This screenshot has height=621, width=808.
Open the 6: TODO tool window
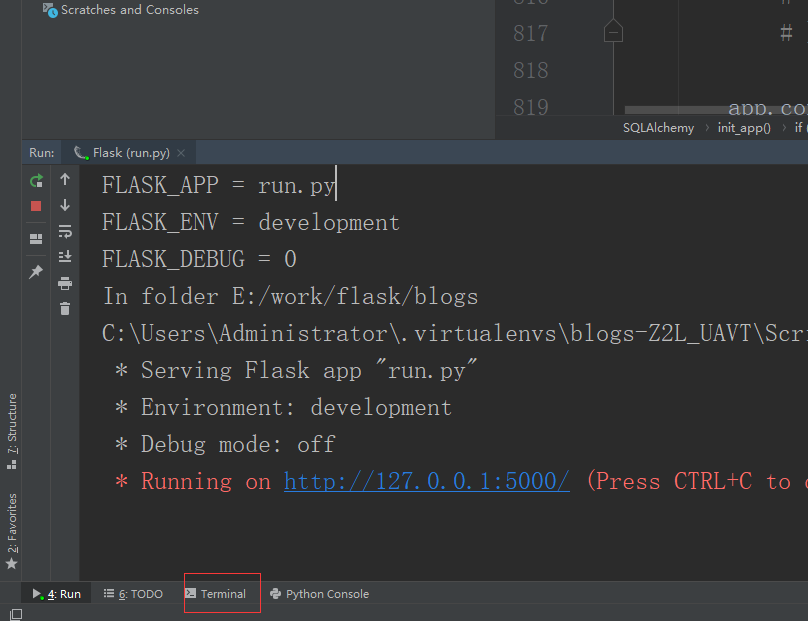click(x=133, y=593)
